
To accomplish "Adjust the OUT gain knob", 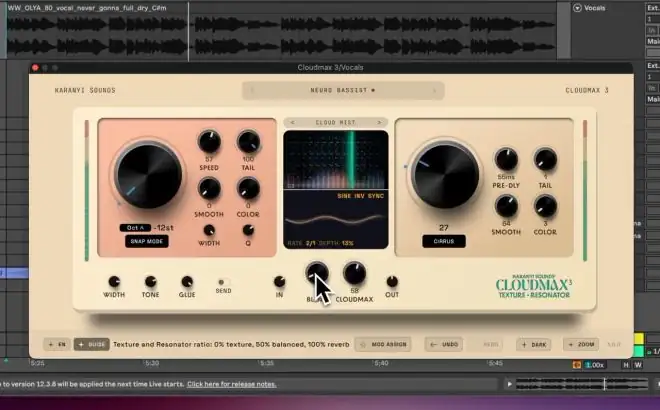I will 392,282.
